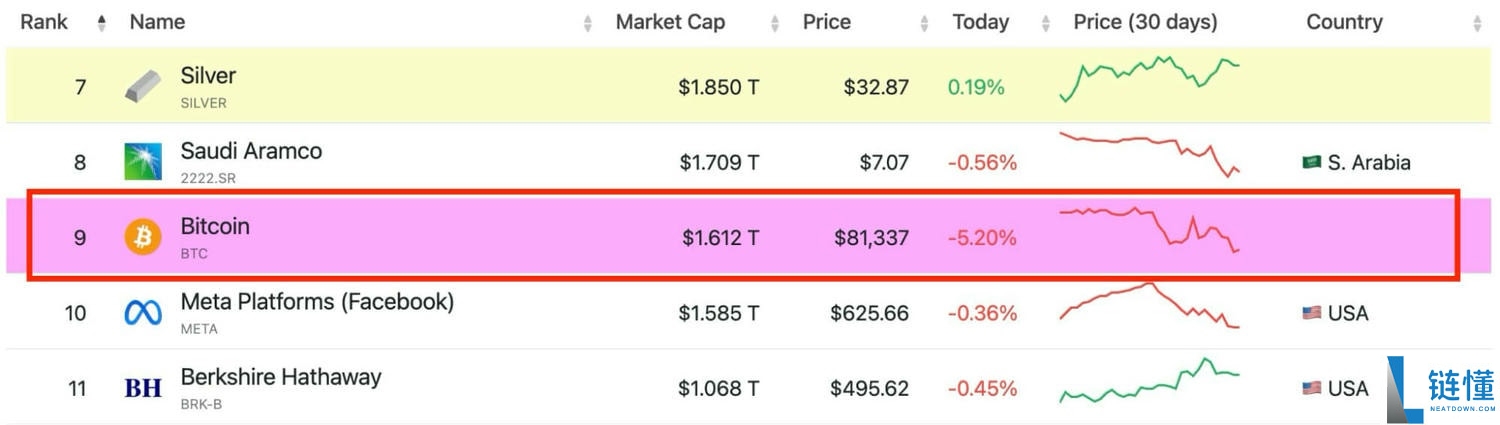Image resolution: width=1500 pixels, height=425 pixels.
Task: Open the Berkshire Hathaway link
Action: (x=281, y=377)
